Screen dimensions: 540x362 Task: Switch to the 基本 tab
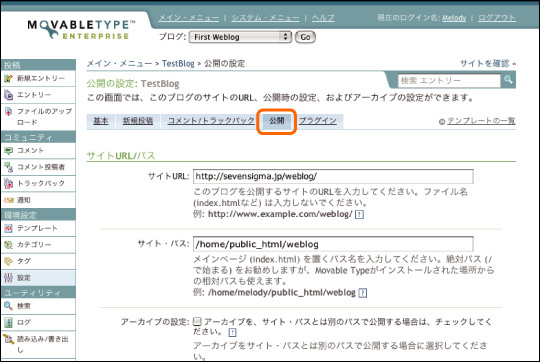tap(101, 121)
